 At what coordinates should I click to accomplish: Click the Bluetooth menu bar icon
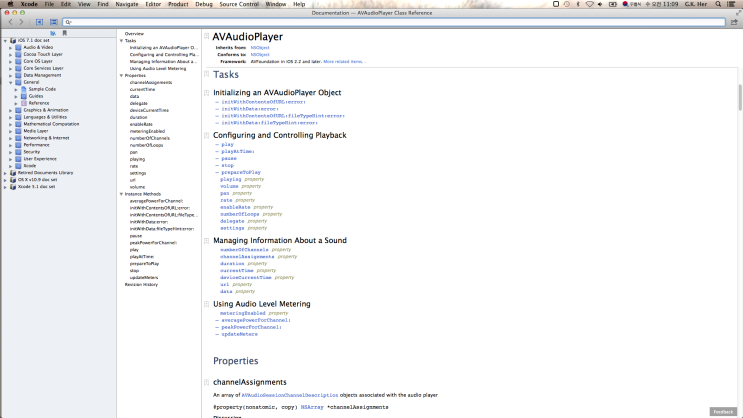click(578, 4)
